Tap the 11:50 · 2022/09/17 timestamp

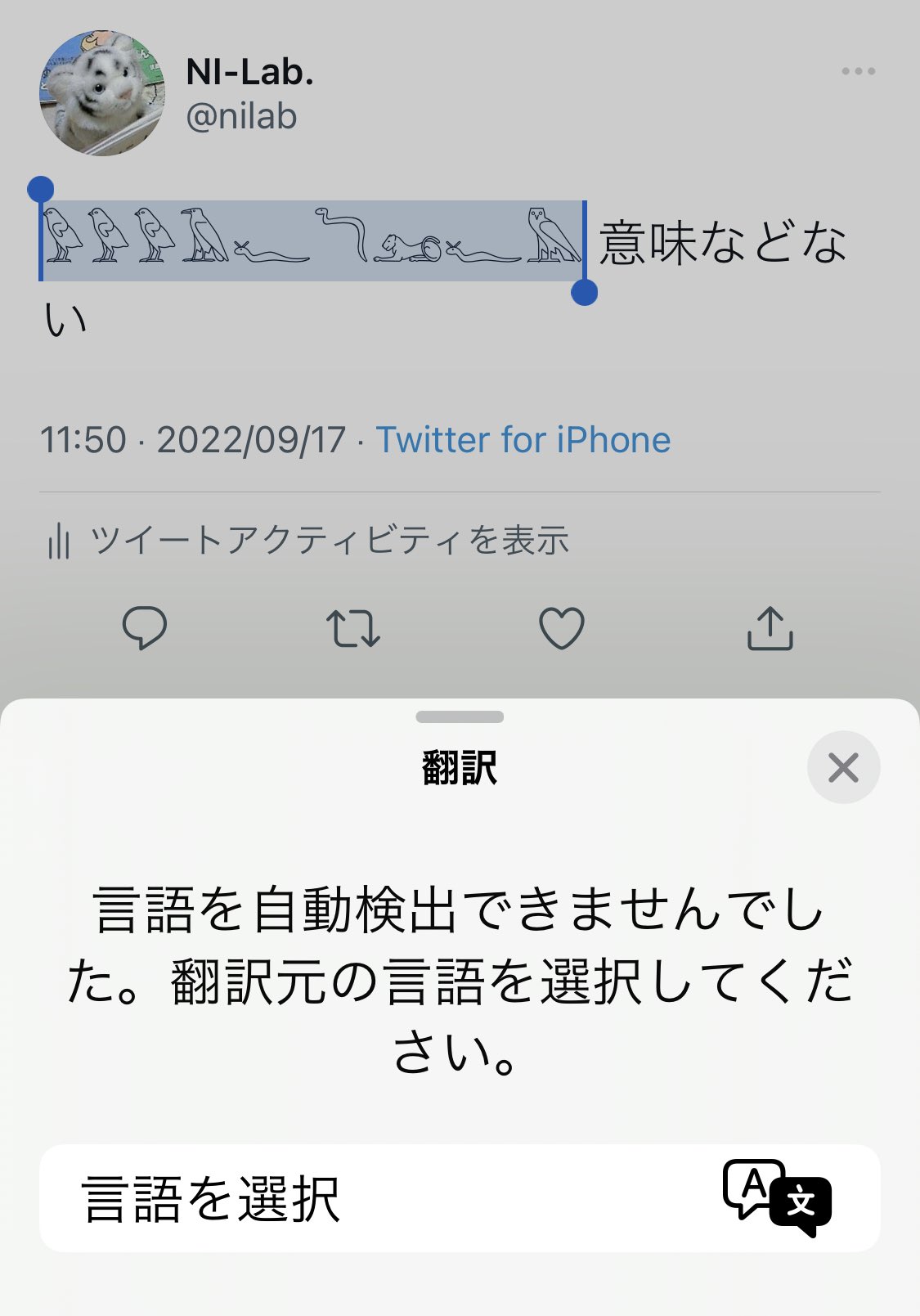193,440
